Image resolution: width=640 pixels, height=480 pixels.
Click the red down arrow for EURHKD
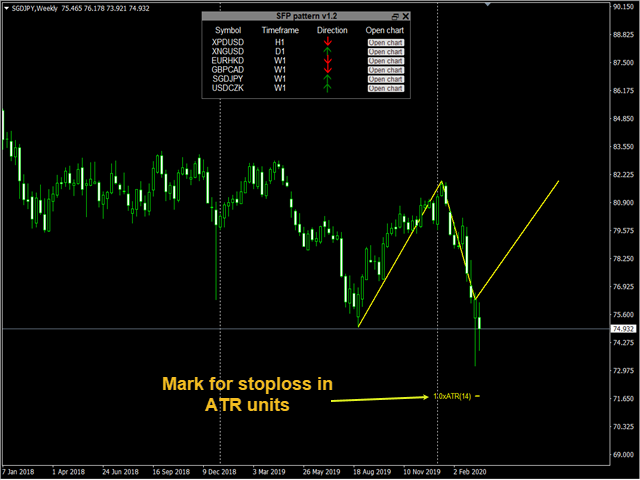pyautogui.click(x=327, y=60)
